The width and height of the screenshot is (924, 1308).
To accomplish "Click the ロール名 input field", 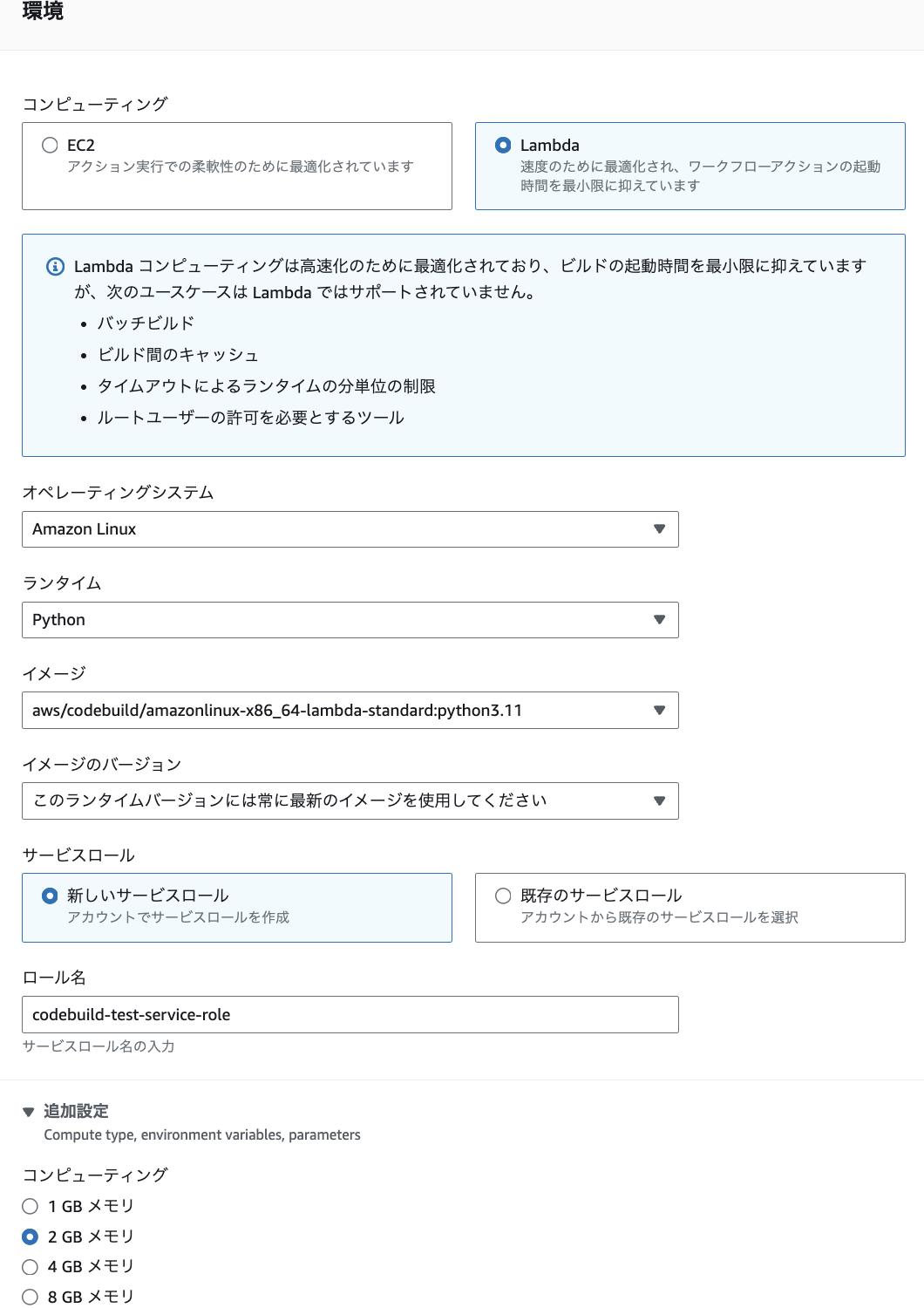I will click(349, 1014).
